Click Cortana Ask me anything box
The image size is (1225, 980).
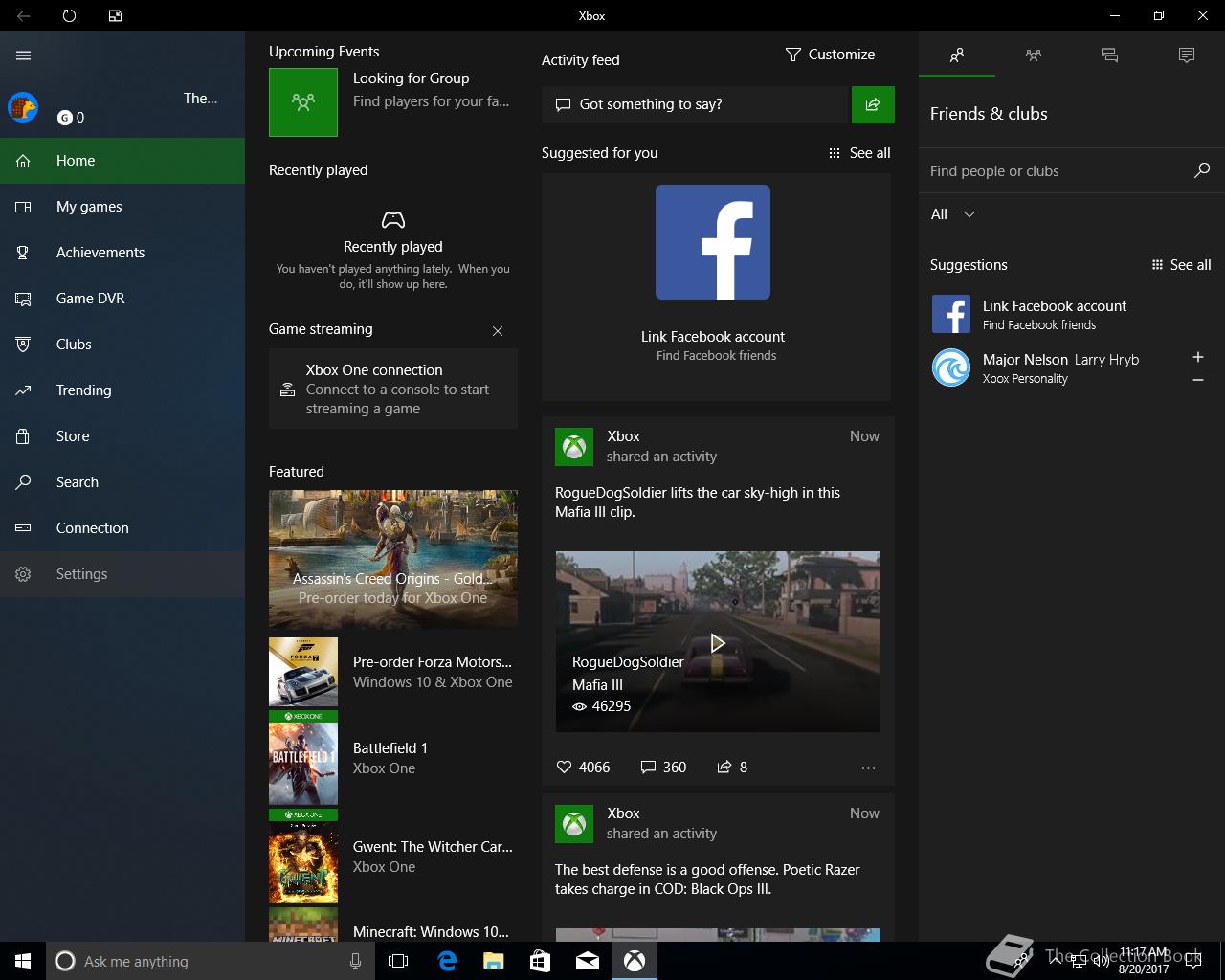tap(209, 961)
